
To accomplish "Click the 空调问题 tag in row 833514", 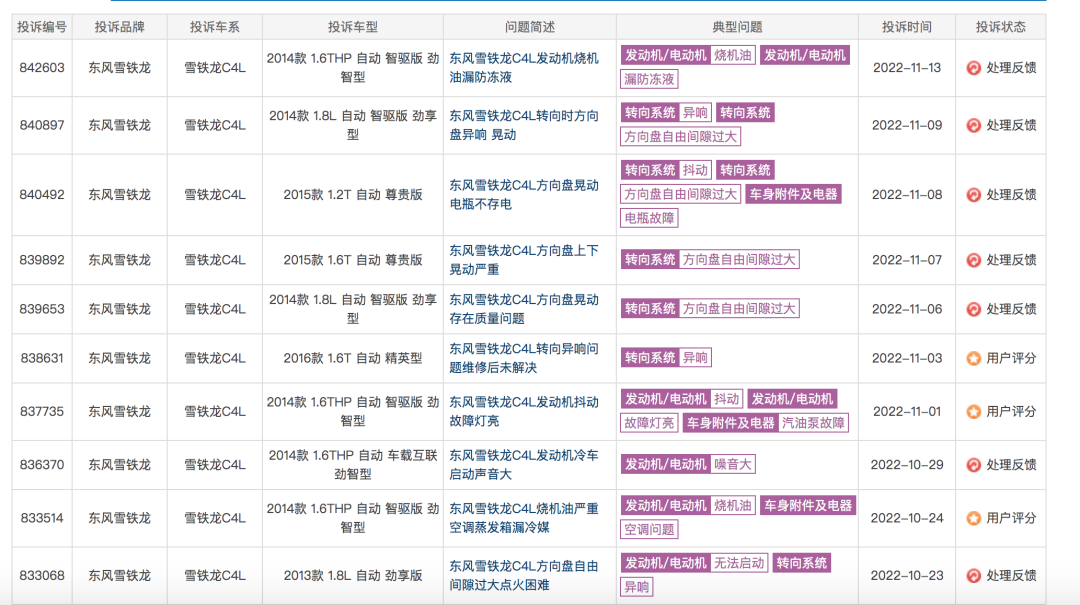I will pos(649,530).
